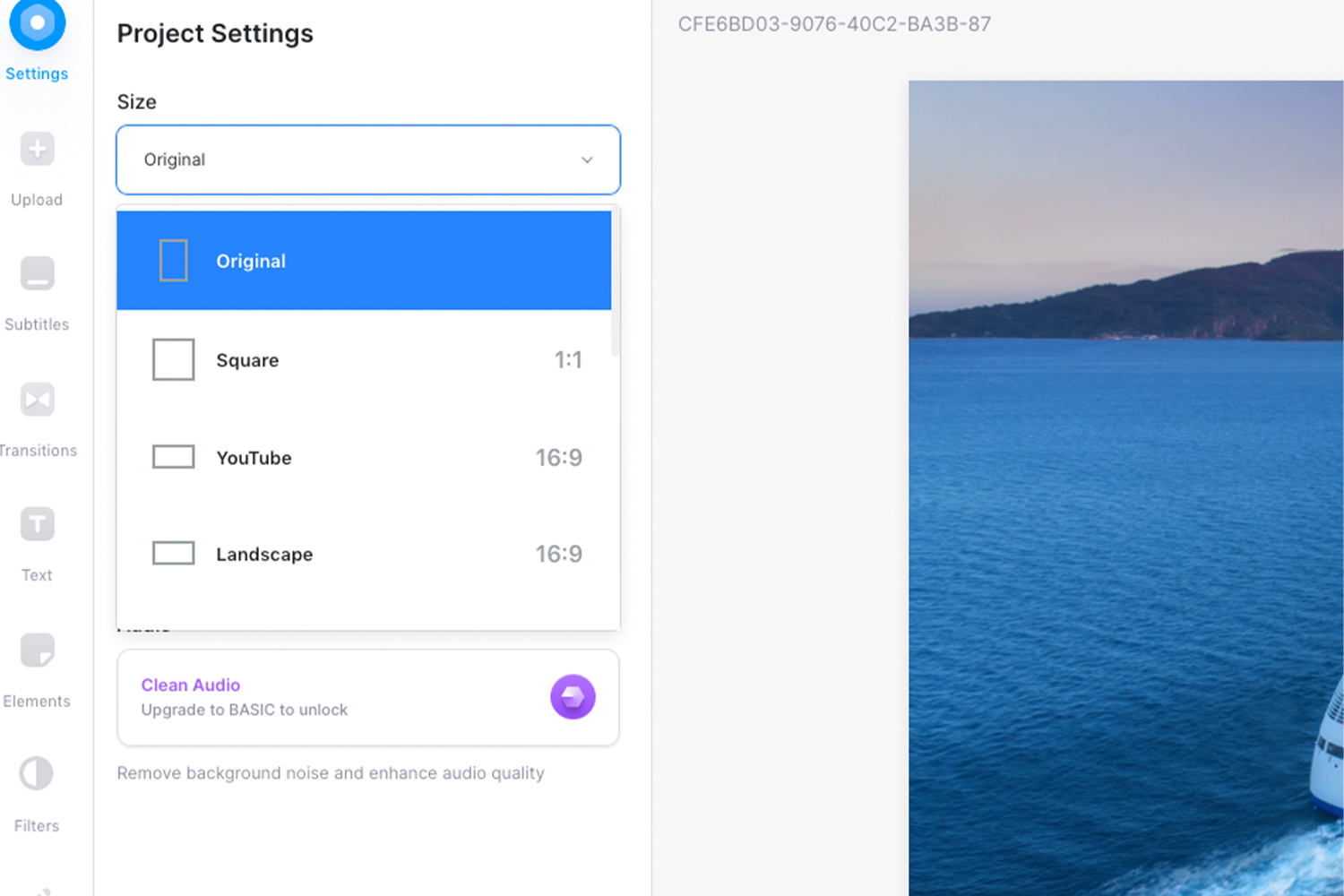
Task: Open the Transitions panel
Action: pyautogui.click(x=36, y=400)
